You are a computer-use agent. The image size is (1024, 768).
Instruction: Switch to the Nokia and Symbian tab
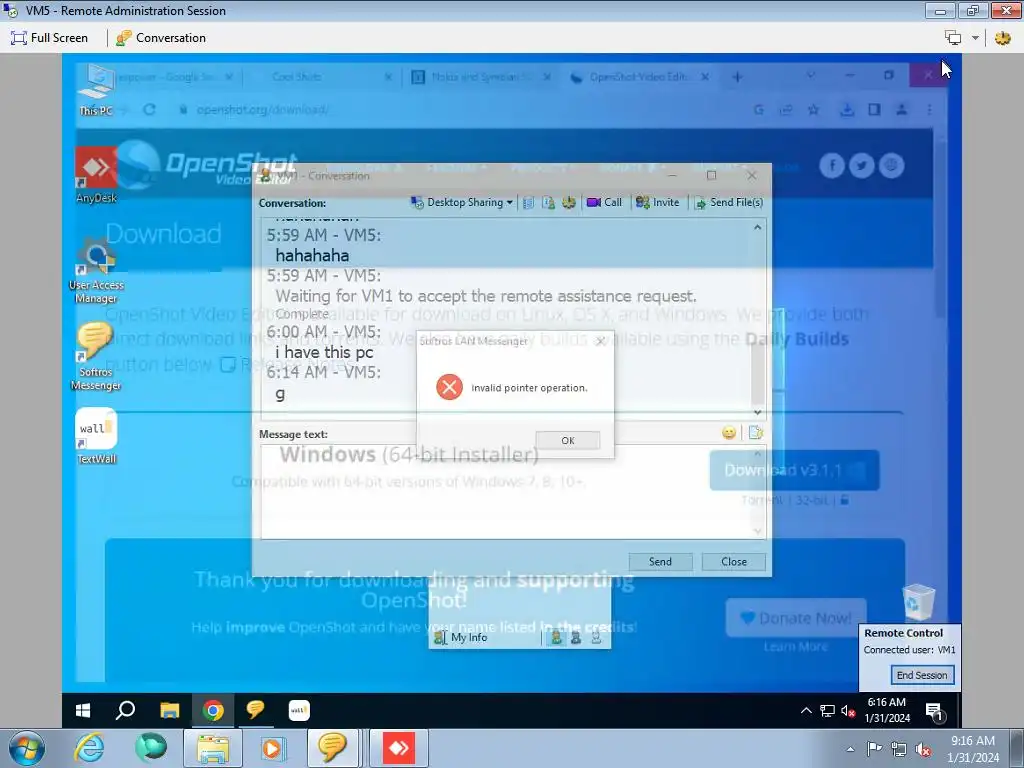pyautogui.click(x=481, y=77)
